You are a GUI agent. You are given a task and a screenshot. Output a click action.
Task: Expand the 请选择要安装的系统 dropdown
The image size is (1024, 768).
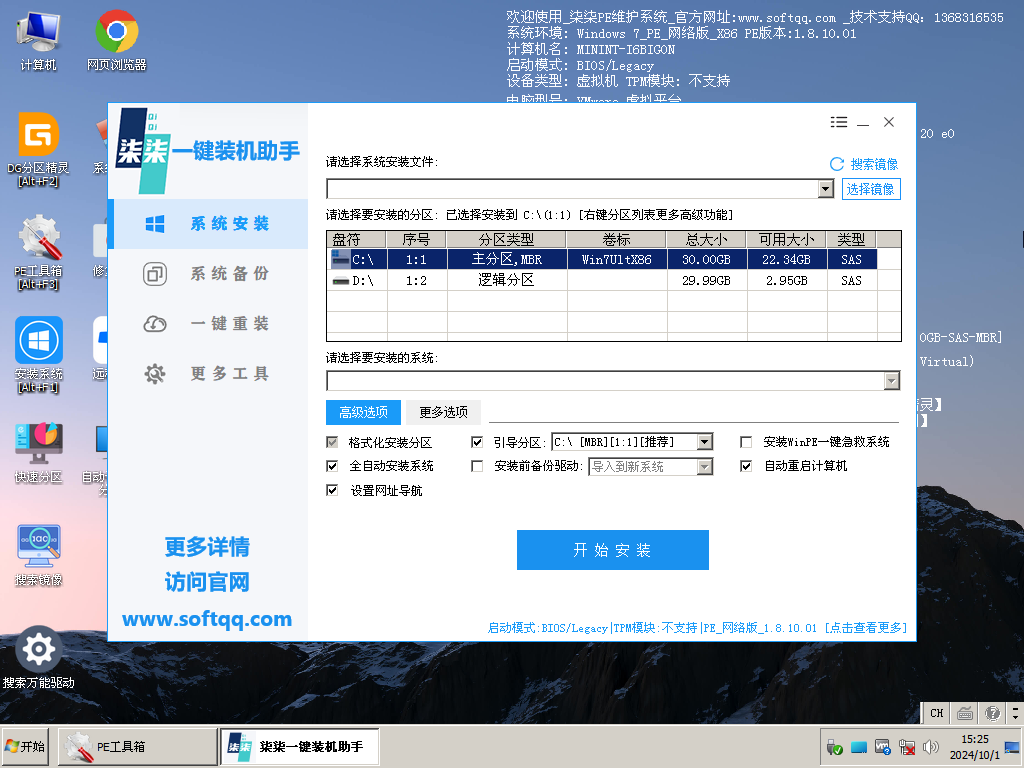(891, 381)
